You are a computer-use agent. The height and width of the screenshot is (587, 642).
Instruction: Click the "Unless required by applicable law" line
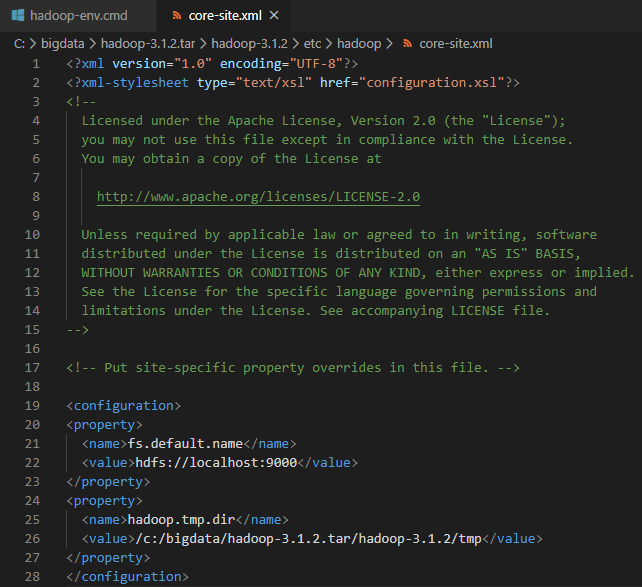coord(339,235)
